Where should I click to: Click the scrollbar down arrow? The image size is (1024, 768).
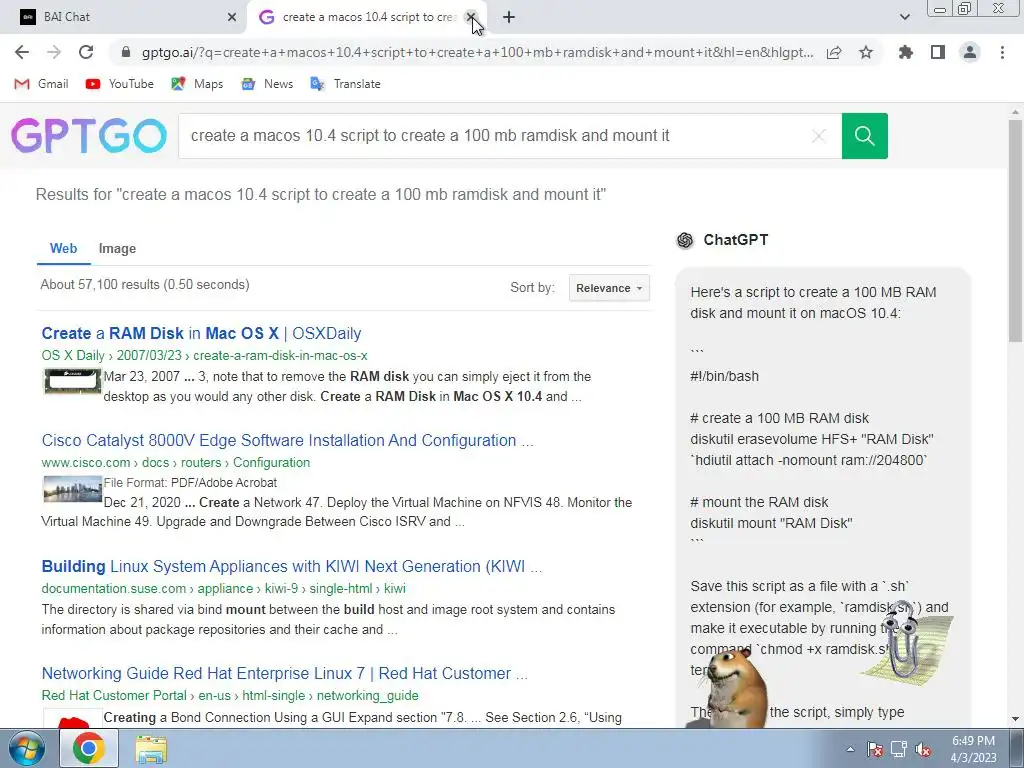coord(1016,719)
